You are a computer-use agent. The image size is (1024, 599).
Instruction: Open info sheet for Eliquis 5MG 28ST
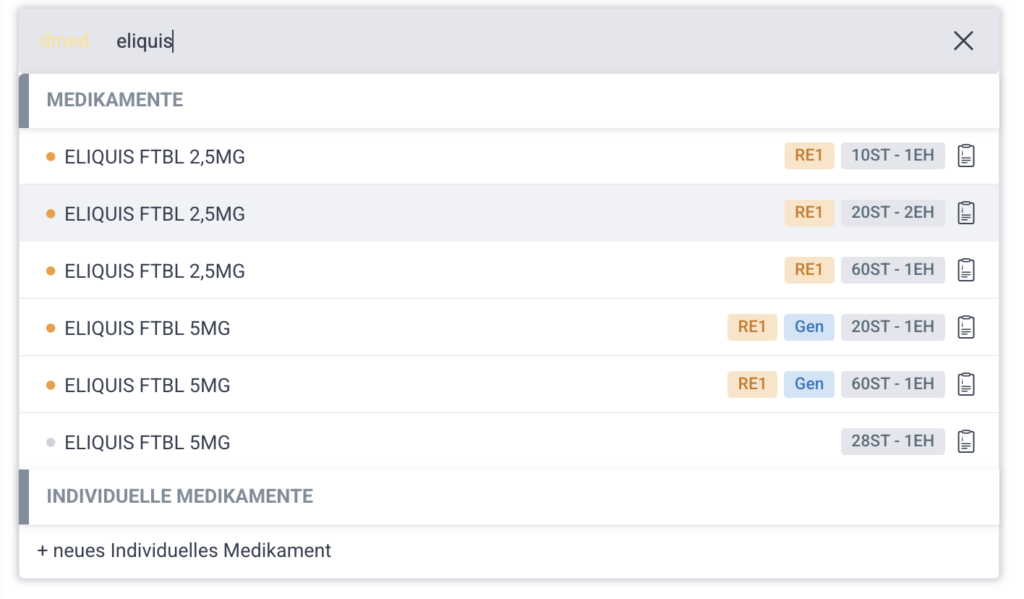tap(966, 441)
